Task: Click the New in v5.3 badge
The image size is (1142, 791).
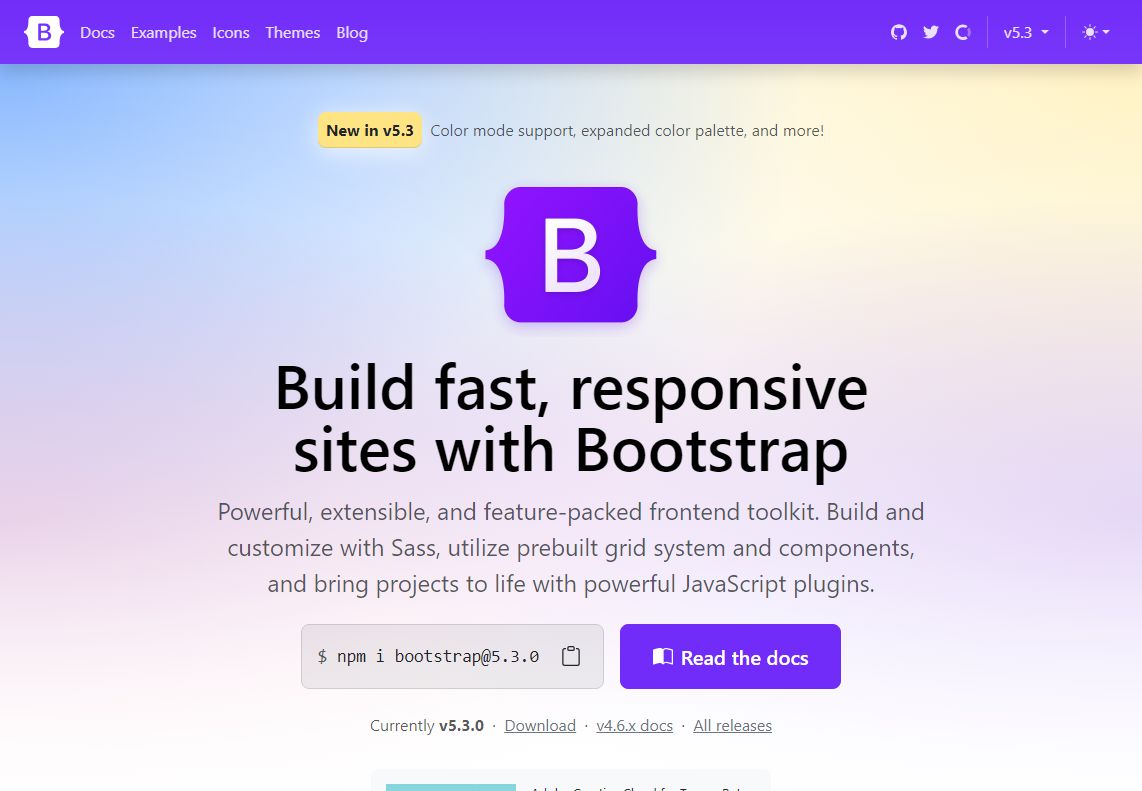Action: tap(370, 130)
